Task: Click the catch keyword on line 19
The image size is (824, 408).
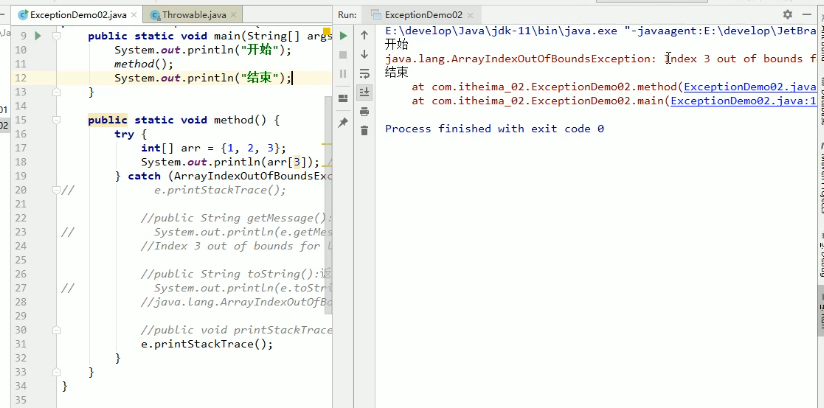Action: coord(144,176)
